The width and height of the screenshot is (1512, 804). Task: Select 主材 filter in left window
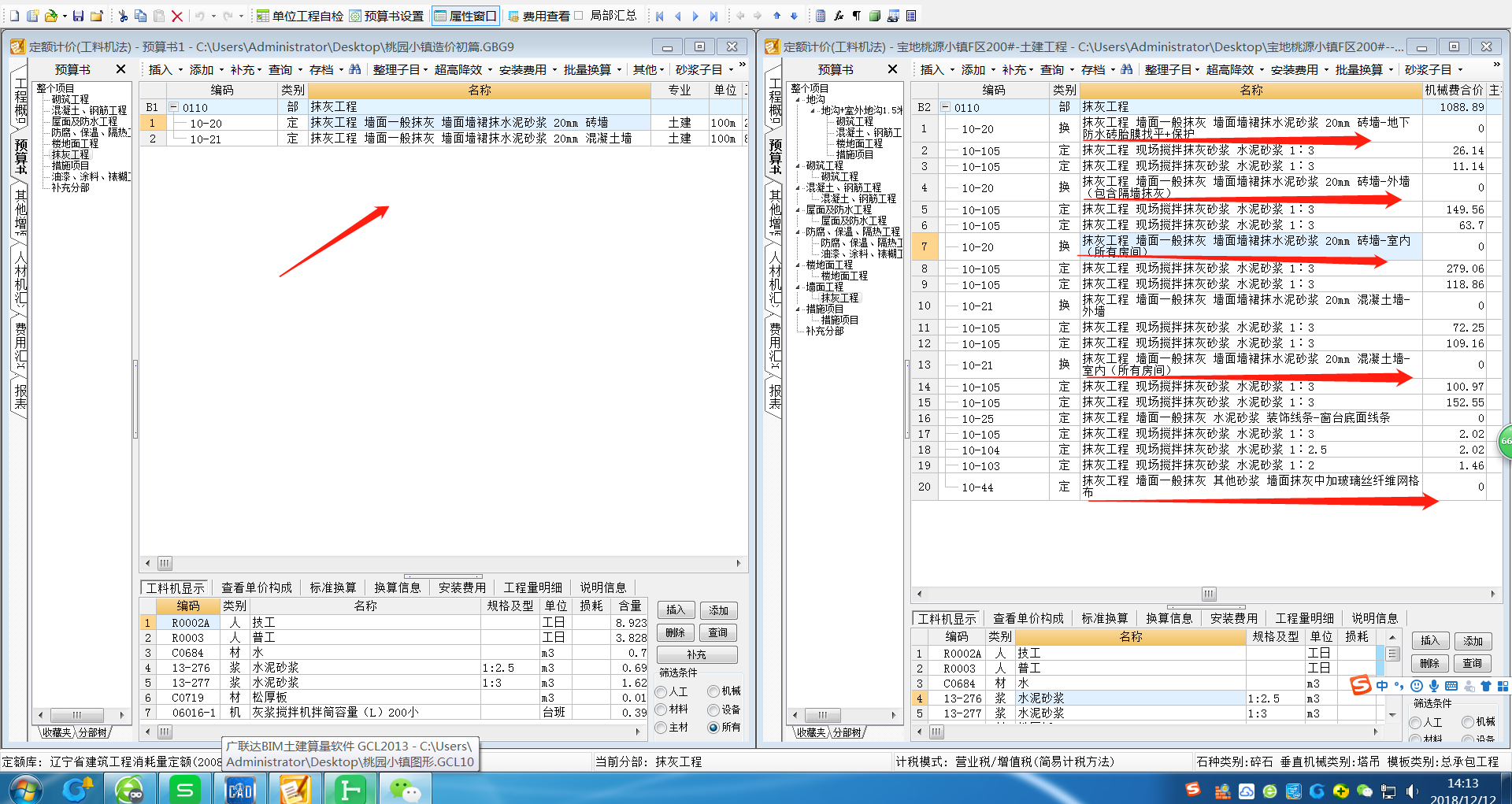pyautogui.click(x=661, y=728)
